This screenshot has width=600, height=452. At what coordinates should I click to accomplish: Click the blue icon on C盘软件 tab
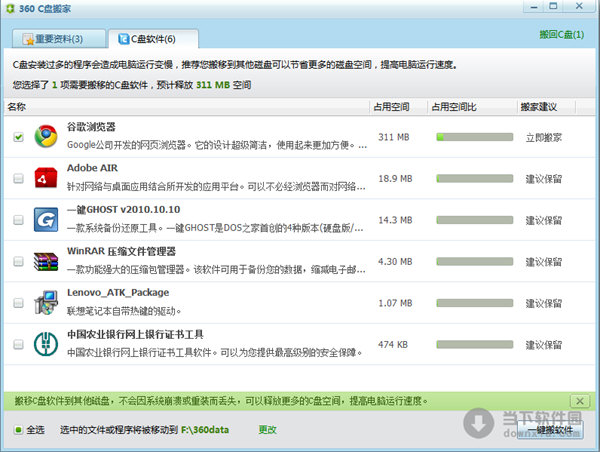[x=124, y=39]
